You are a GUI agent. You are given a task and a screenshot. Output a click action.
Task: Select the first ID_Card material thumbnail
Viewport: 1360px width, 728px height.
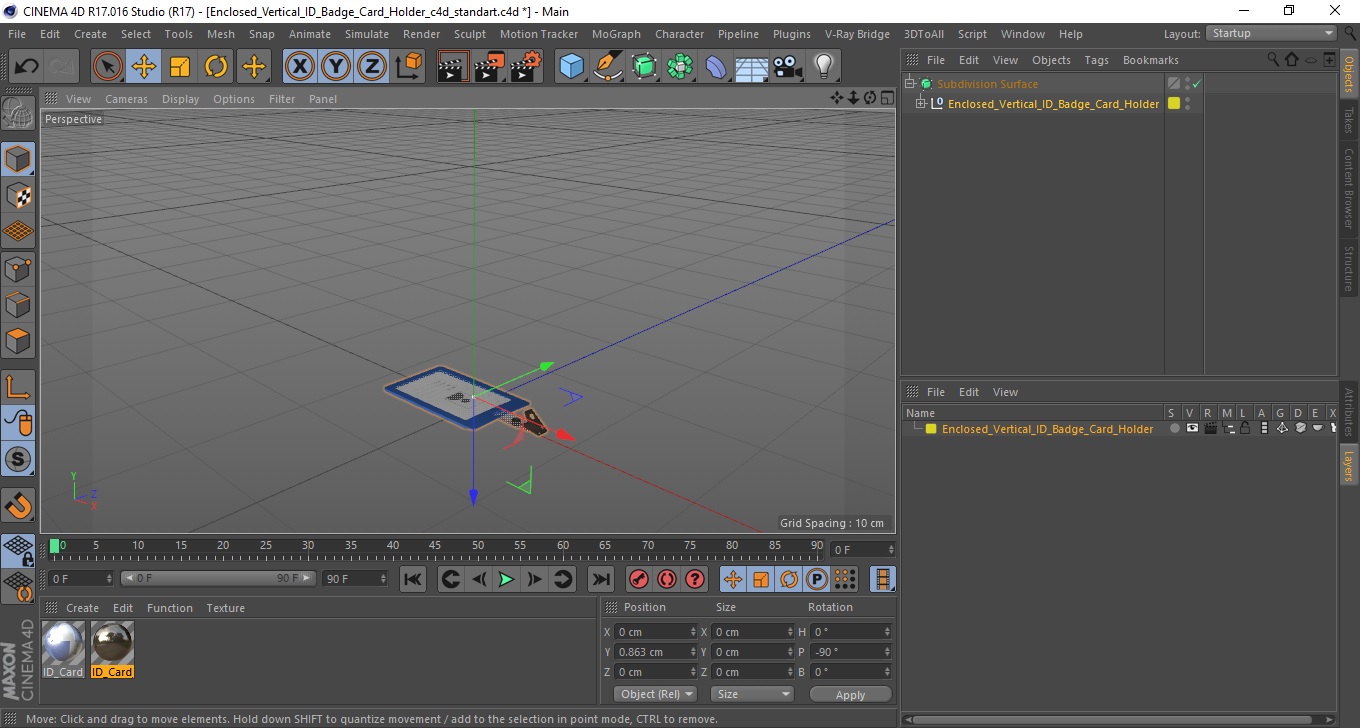(63, 643)
